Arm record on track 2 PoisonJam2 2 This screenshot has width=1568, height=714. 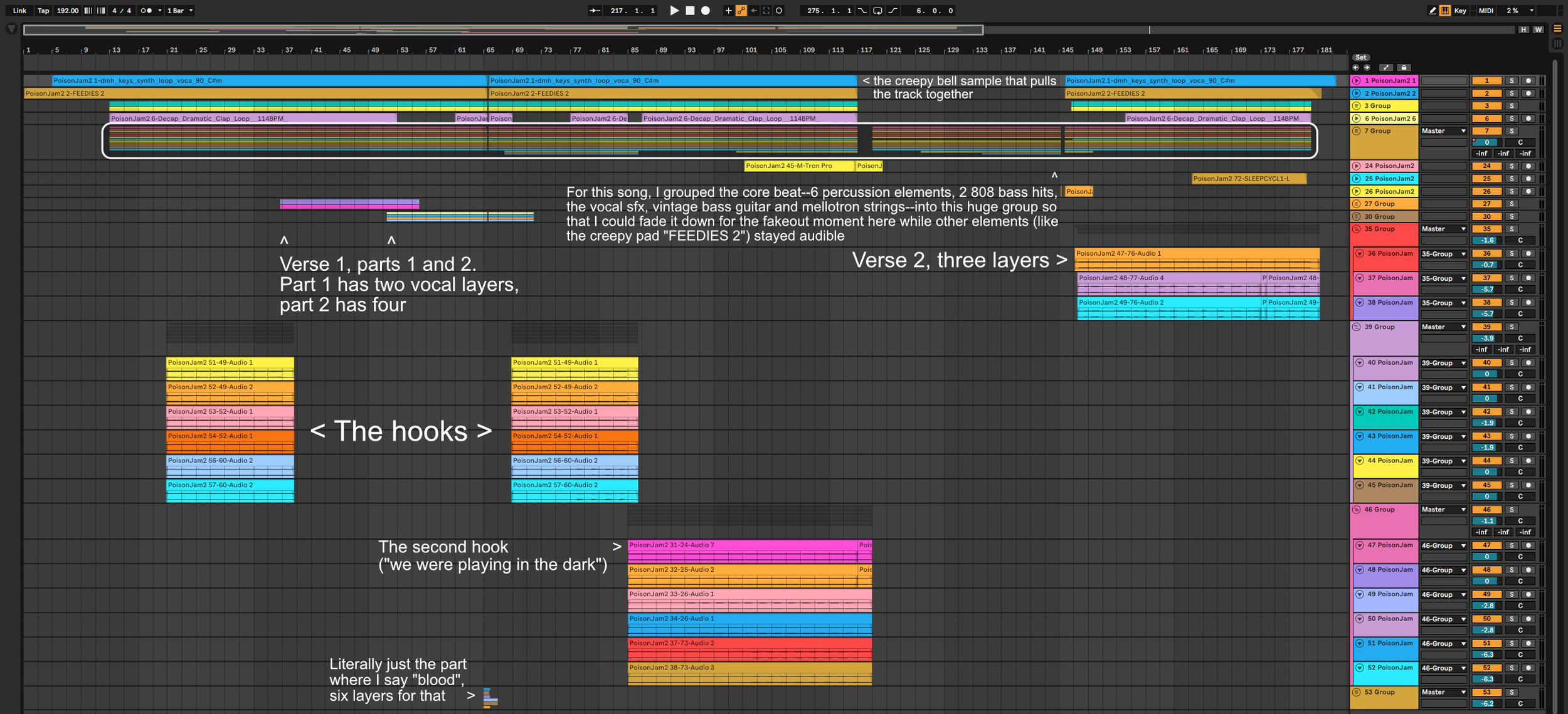tap(1528, 93)
